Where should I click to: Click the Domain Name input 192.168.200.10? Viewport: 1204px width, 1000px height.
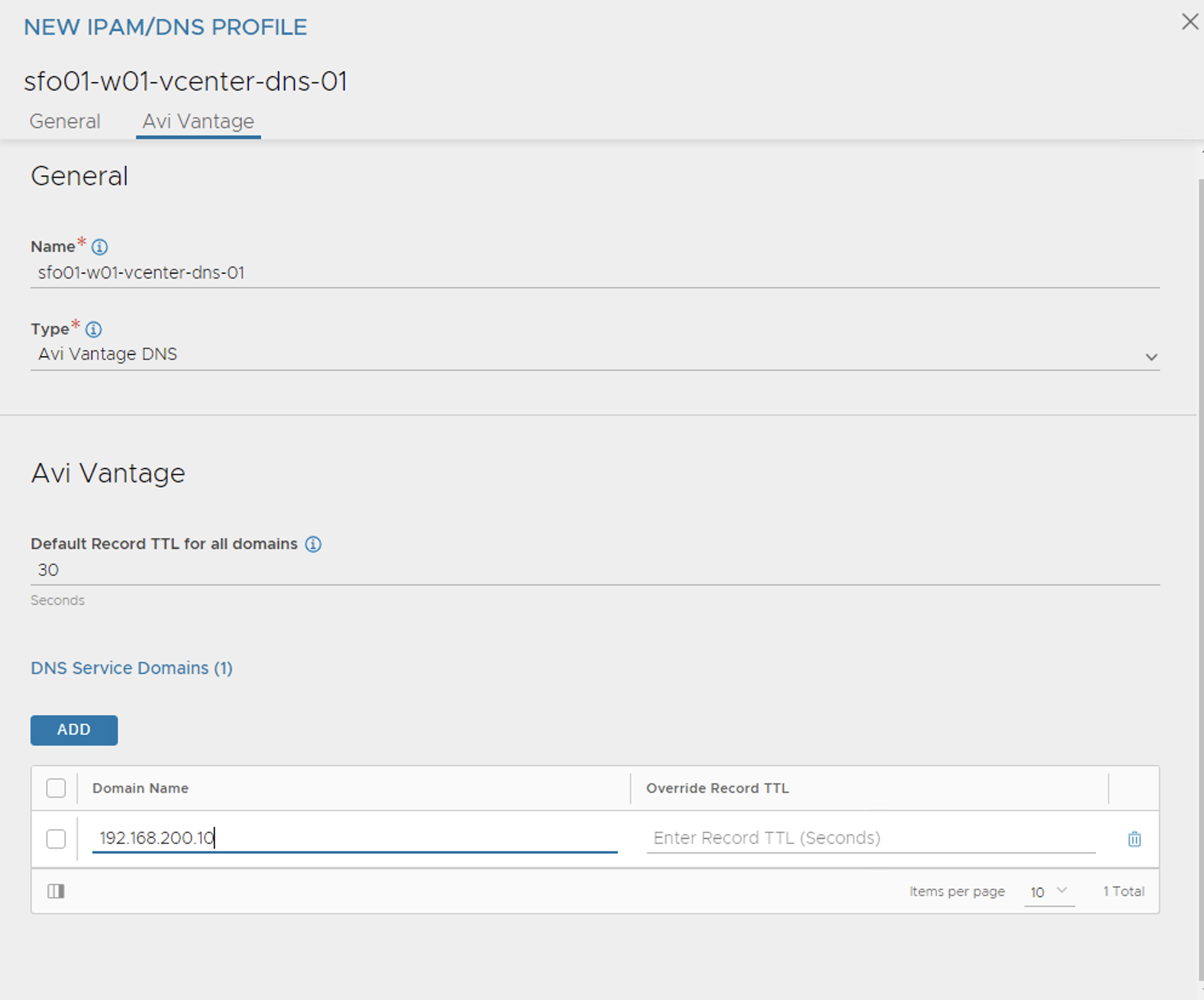pos(355,839)
